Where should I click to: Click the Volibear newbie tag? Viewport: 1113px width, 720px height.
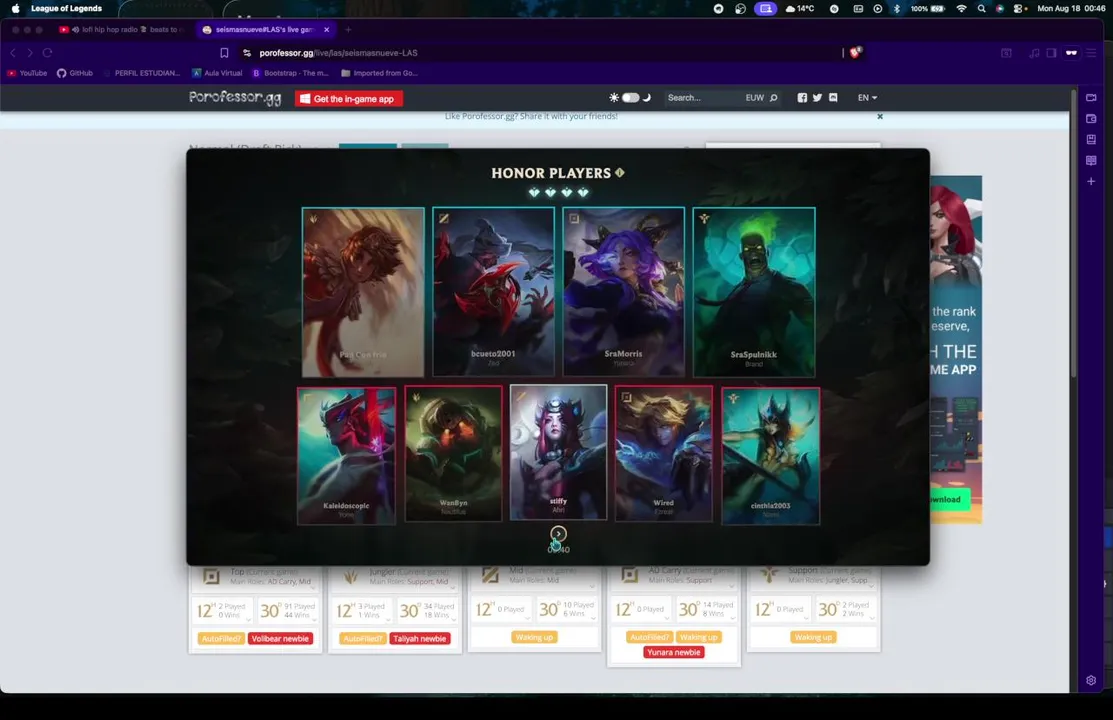[280, 638]
